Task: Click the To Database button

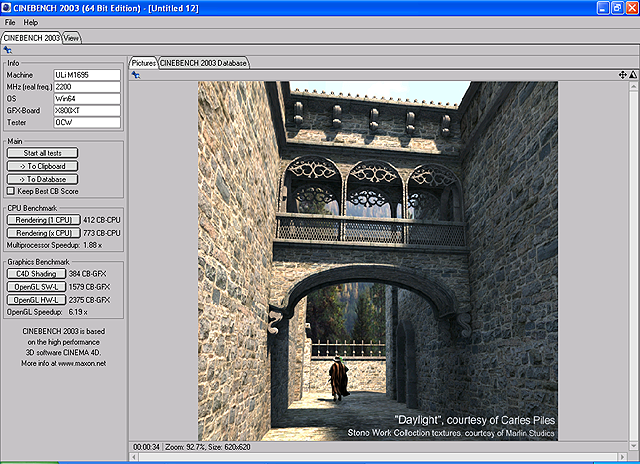Action: [42, 179]
